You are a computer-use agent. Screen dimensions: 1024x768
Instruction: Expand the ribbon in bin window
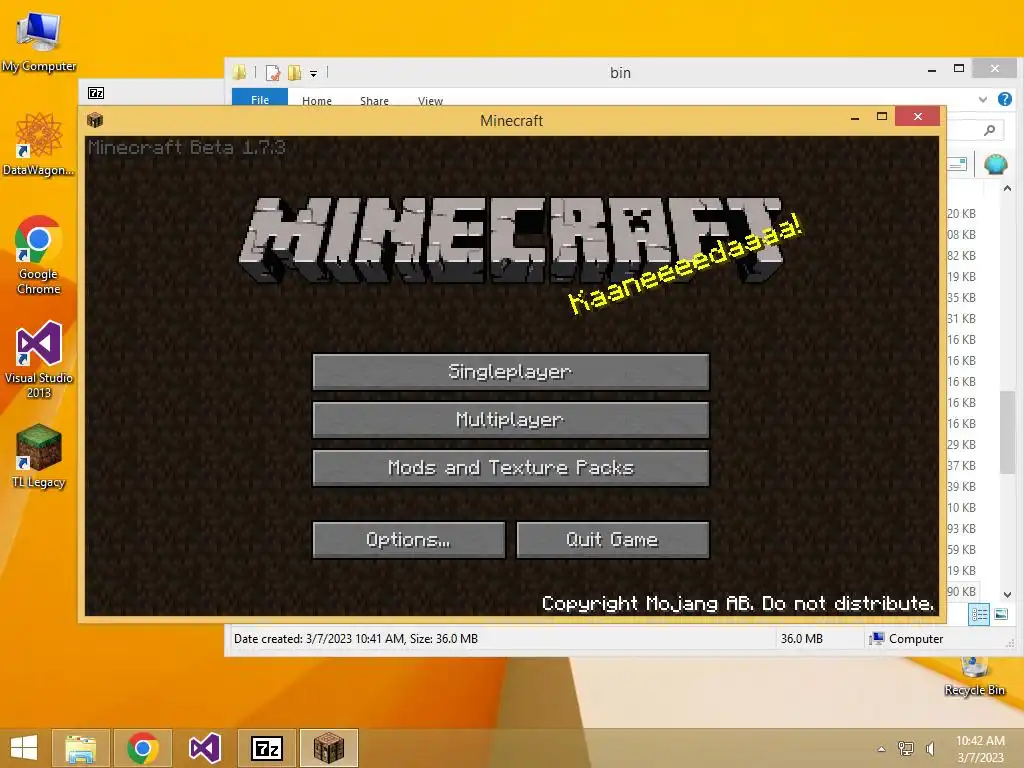point(983,99)
